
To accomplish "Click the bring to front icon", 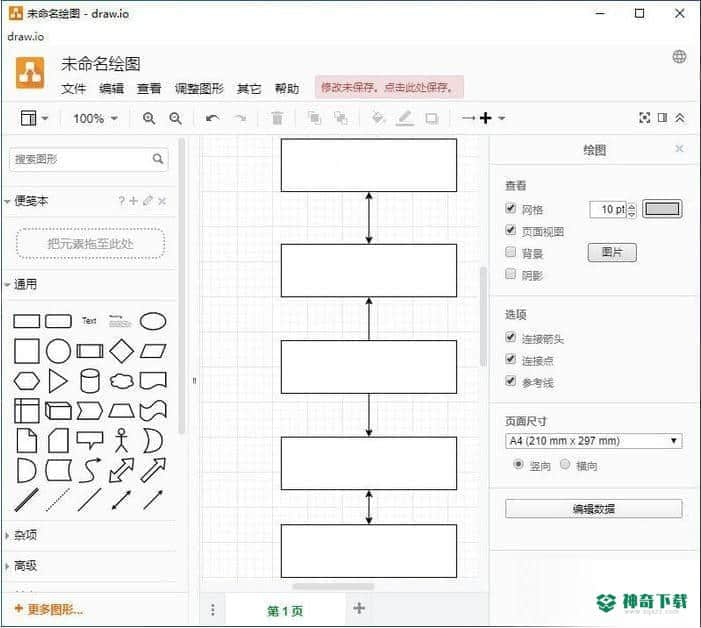I will (x=314, y=118).
